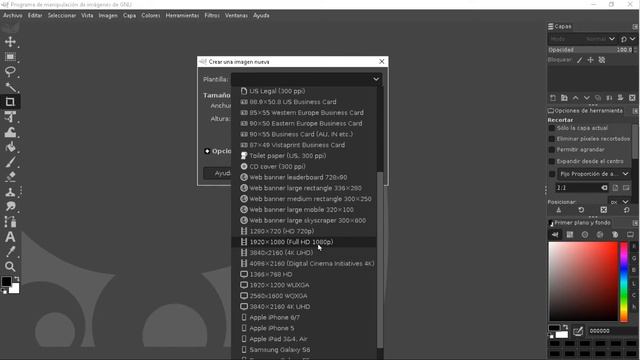This screenshot has width=640, height=360.
Task: Open the Editar menu
Action: click(35, 16)
